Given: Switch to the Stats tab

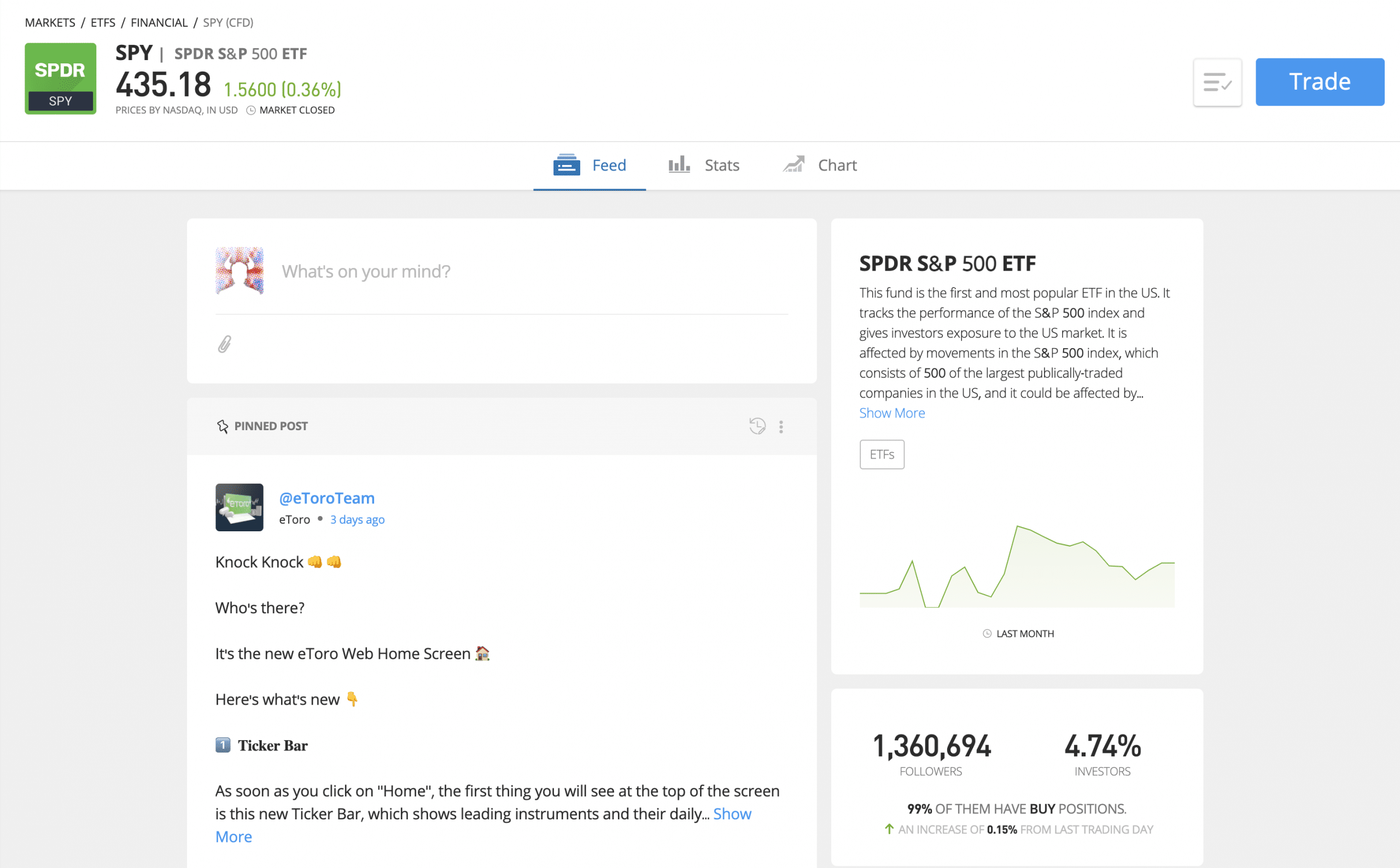Looking at the screenshot, I should (704, 165).
